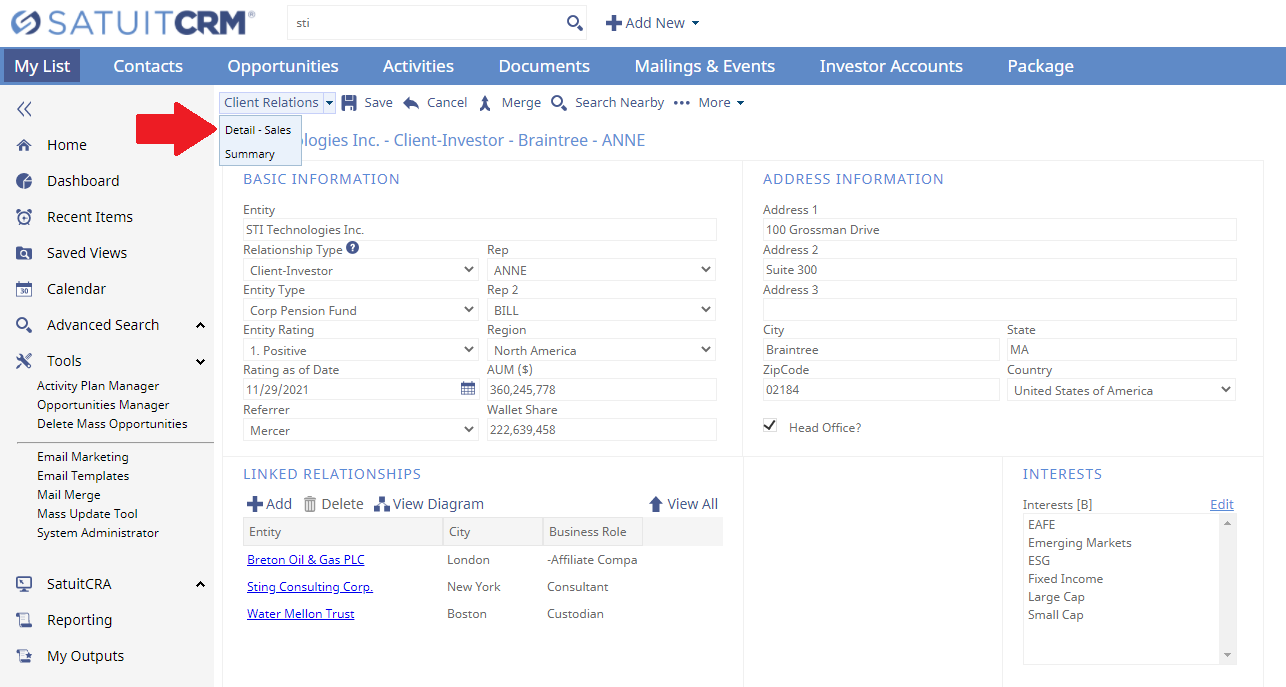Click the Merge icon in toolbar

pos(485,102)
